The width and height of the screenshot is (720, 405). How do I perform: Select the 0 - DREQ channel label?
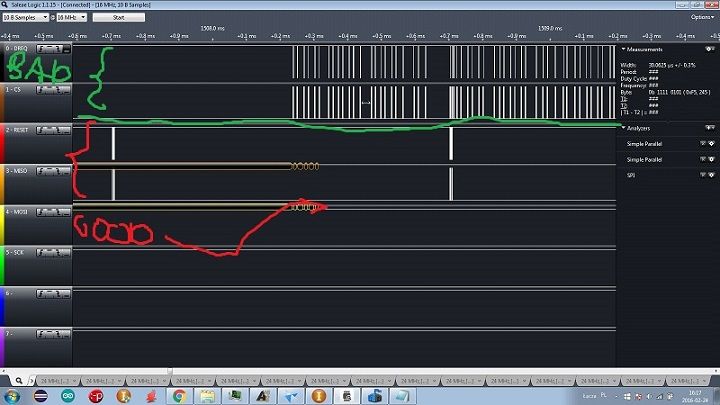17,48
